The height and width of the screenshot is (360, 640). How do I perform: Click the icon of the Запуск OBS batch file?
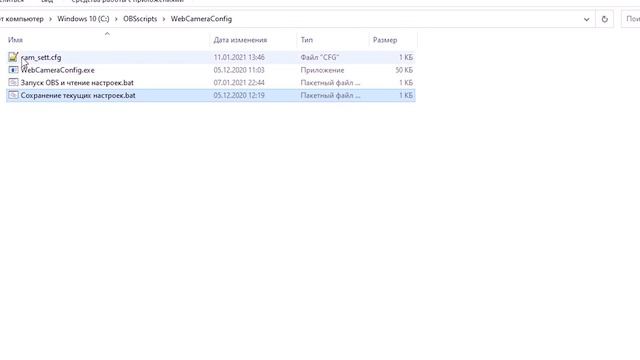point(13,82)
